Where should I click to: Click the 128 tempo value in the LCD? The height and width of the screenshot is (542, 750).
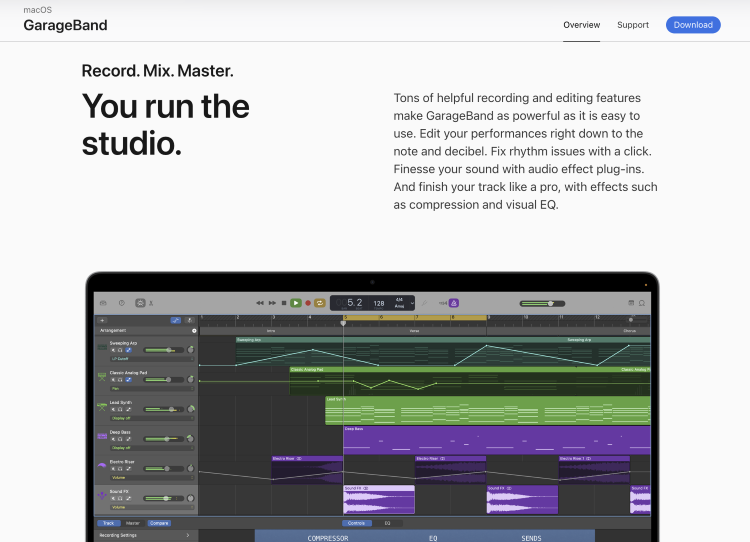tap(379, 303)
